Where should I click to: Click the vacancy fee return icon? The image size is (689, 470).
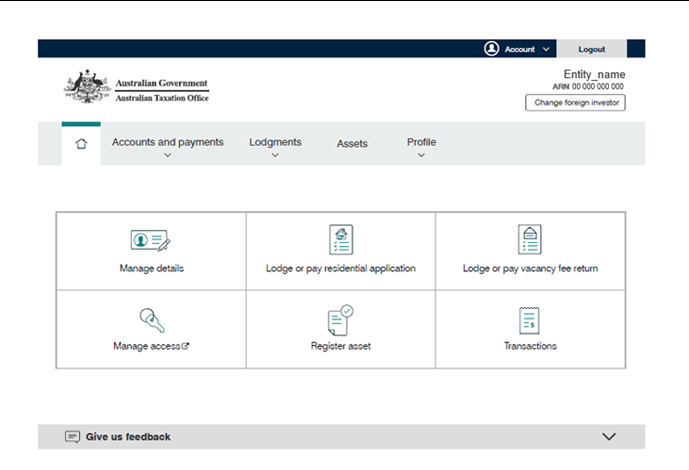[530, 240]
